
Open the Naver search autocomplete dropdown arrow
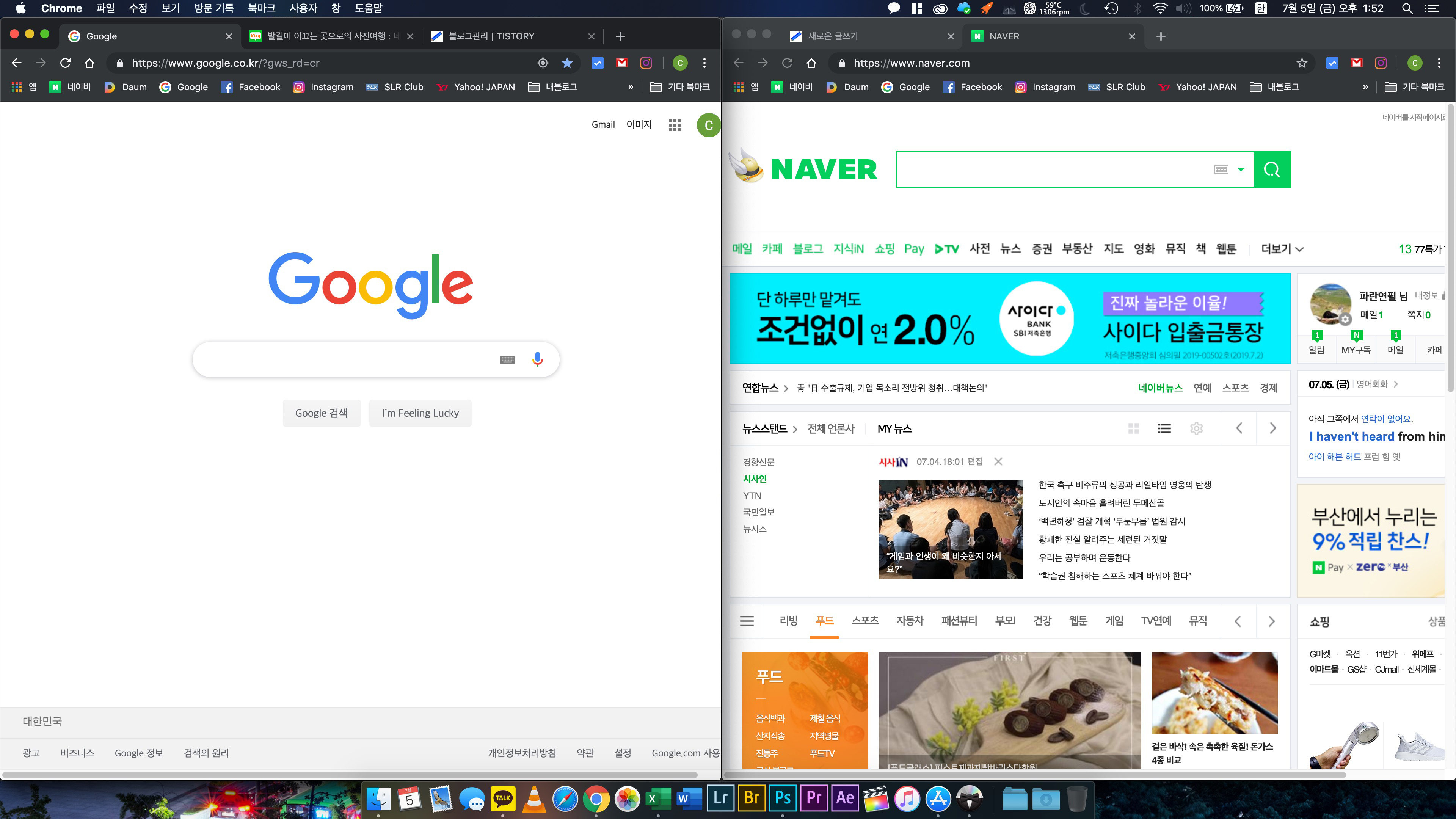click(x=1241, y=169)
